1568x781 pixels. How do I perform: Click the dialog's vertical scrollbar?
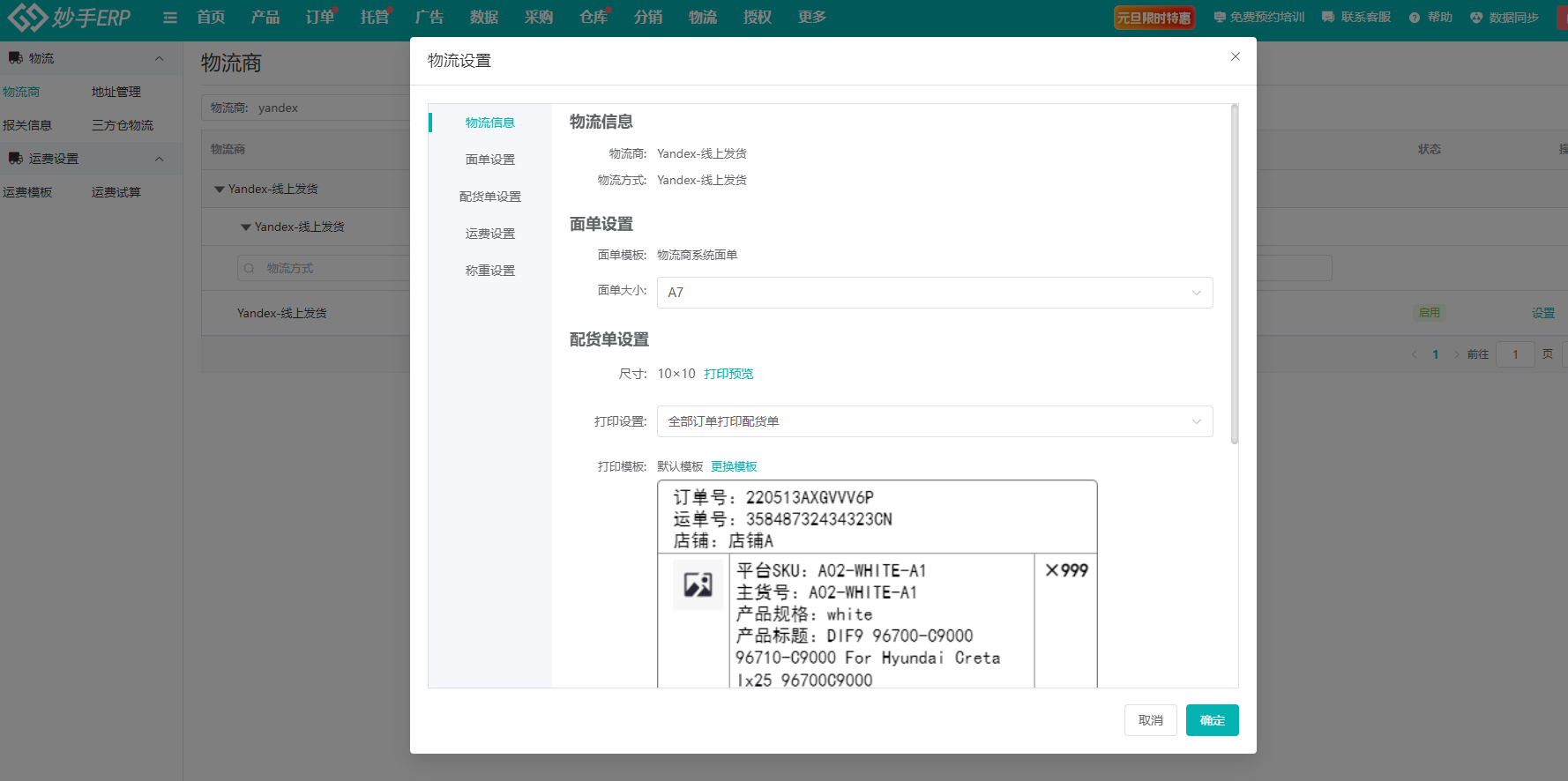[x=1234, y=273]
